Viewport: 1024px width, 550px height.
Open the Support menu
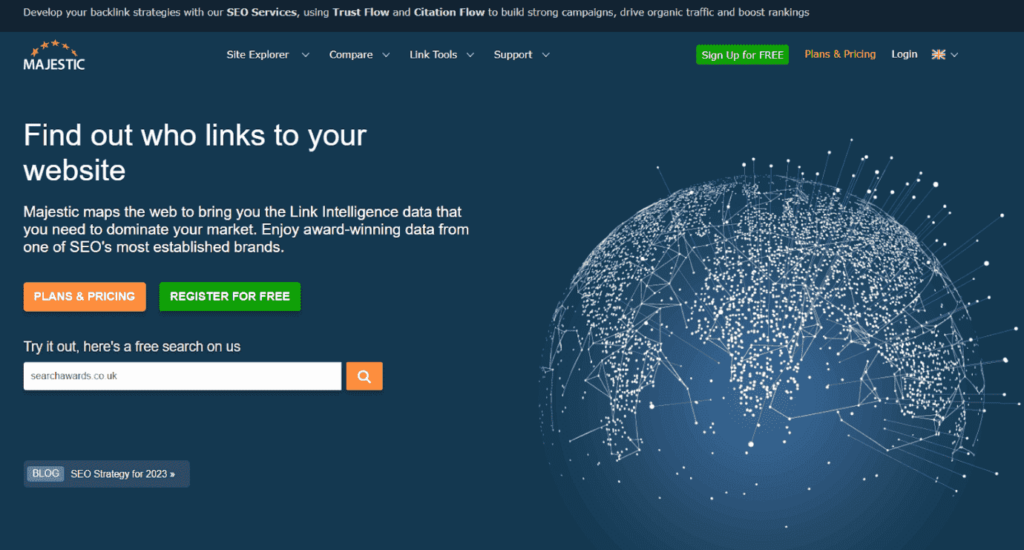513,55
